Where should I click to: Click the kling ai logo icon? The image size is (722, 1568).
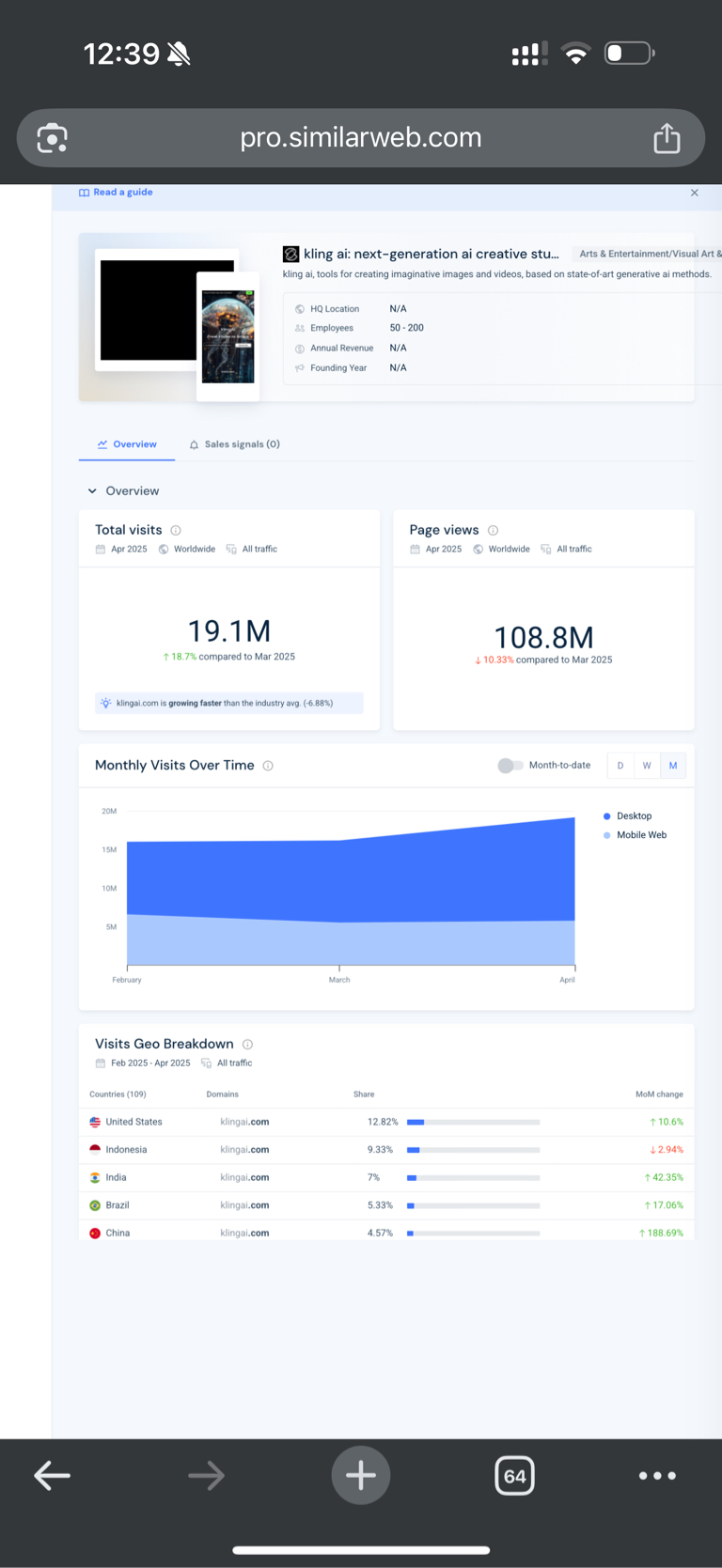[291, 254]
